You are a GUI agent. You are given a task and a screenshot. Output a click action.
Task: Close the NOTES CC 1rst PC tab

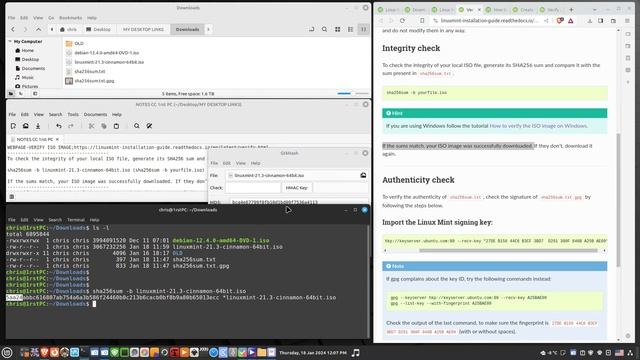point(57,140)
